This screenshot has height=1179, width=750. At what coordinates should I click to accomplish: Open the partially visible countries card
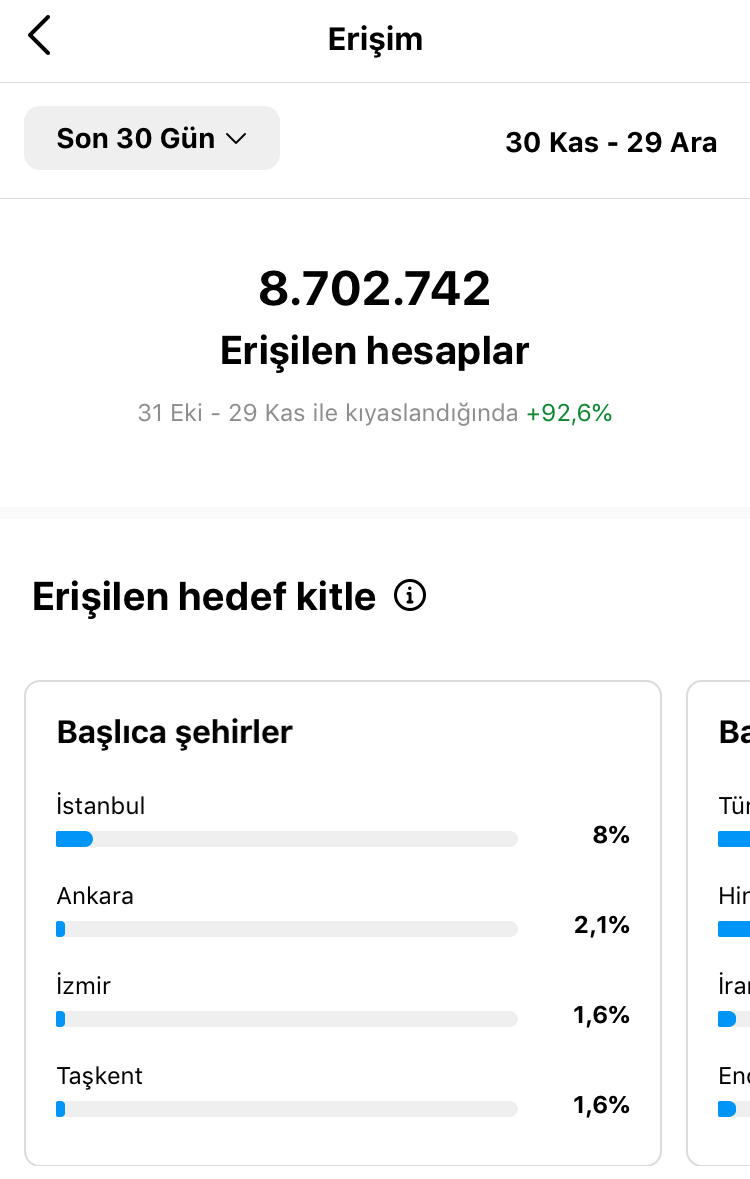(x=718, y=923)
